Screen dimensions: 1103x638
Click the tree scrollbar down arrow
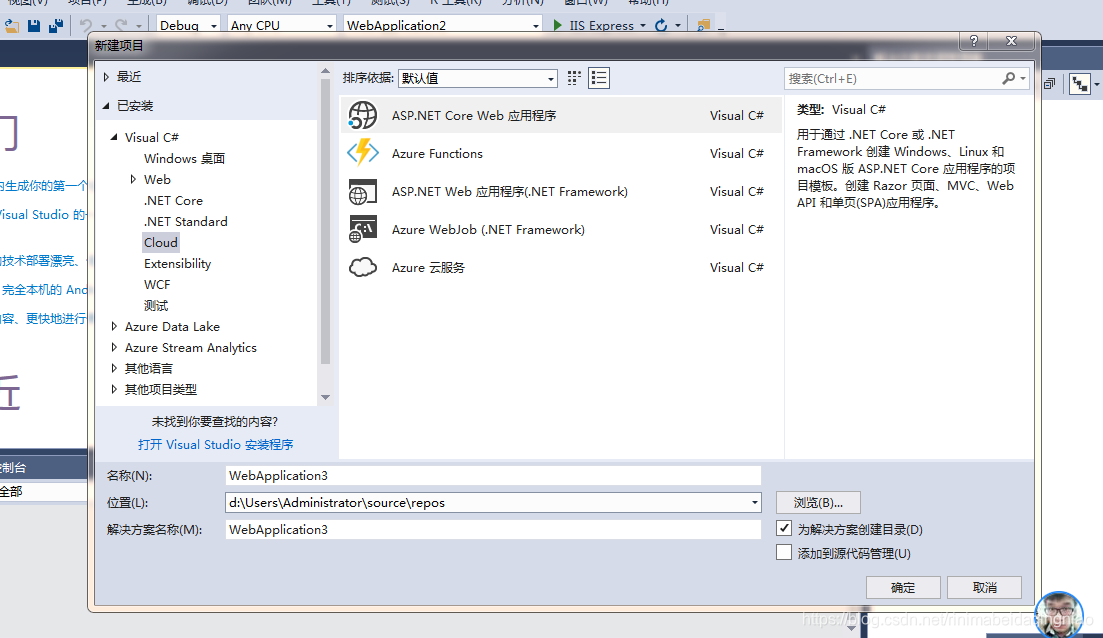pyautogui.click(x=325, y=397)
